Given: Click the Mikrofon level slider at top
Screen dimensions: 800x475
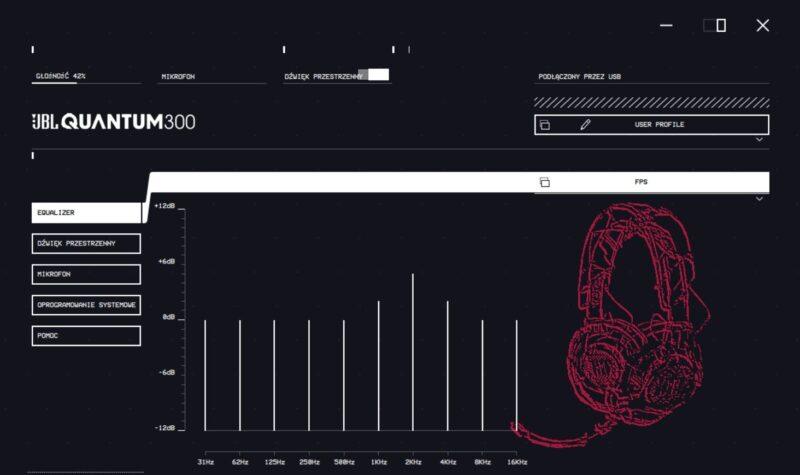Looking at the screenshot, I should [212, 82].
